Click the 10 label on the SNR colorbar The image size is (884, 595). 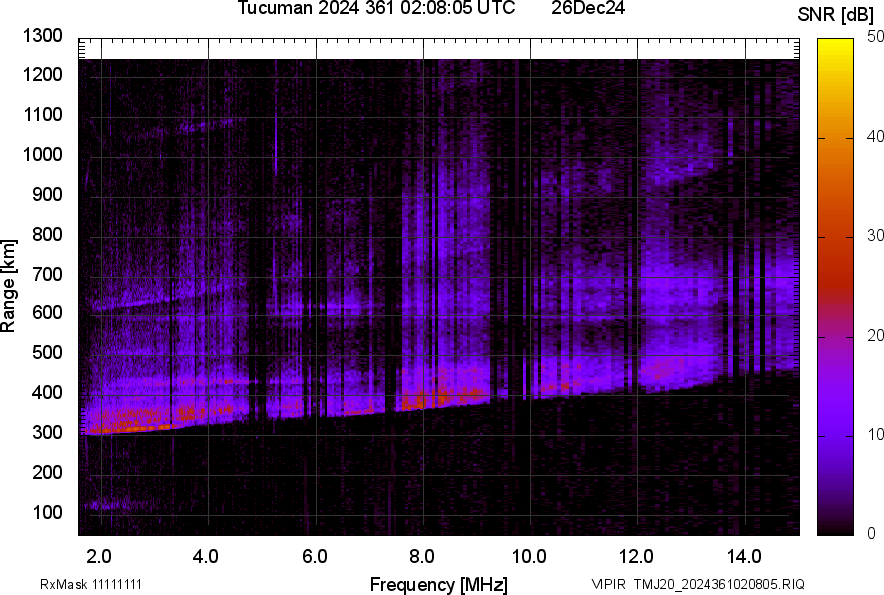[876, 434]
